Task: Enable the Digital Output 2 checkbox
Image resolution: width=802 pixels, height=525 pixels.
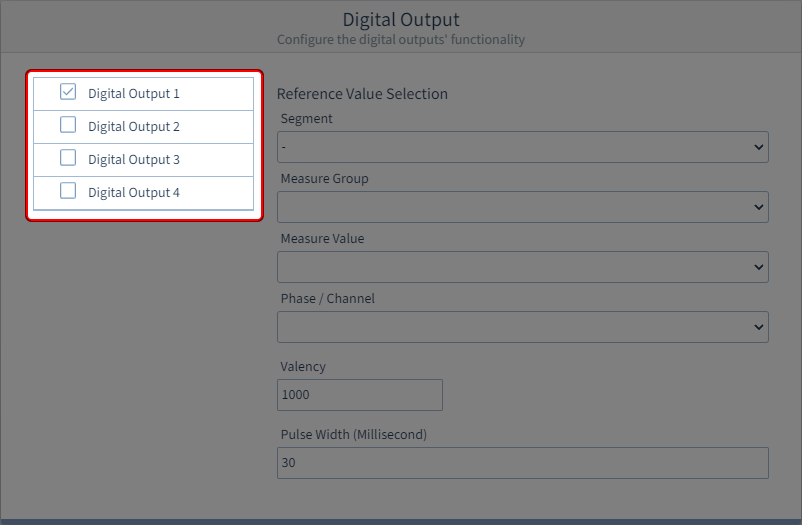Action: pos(68,125)
